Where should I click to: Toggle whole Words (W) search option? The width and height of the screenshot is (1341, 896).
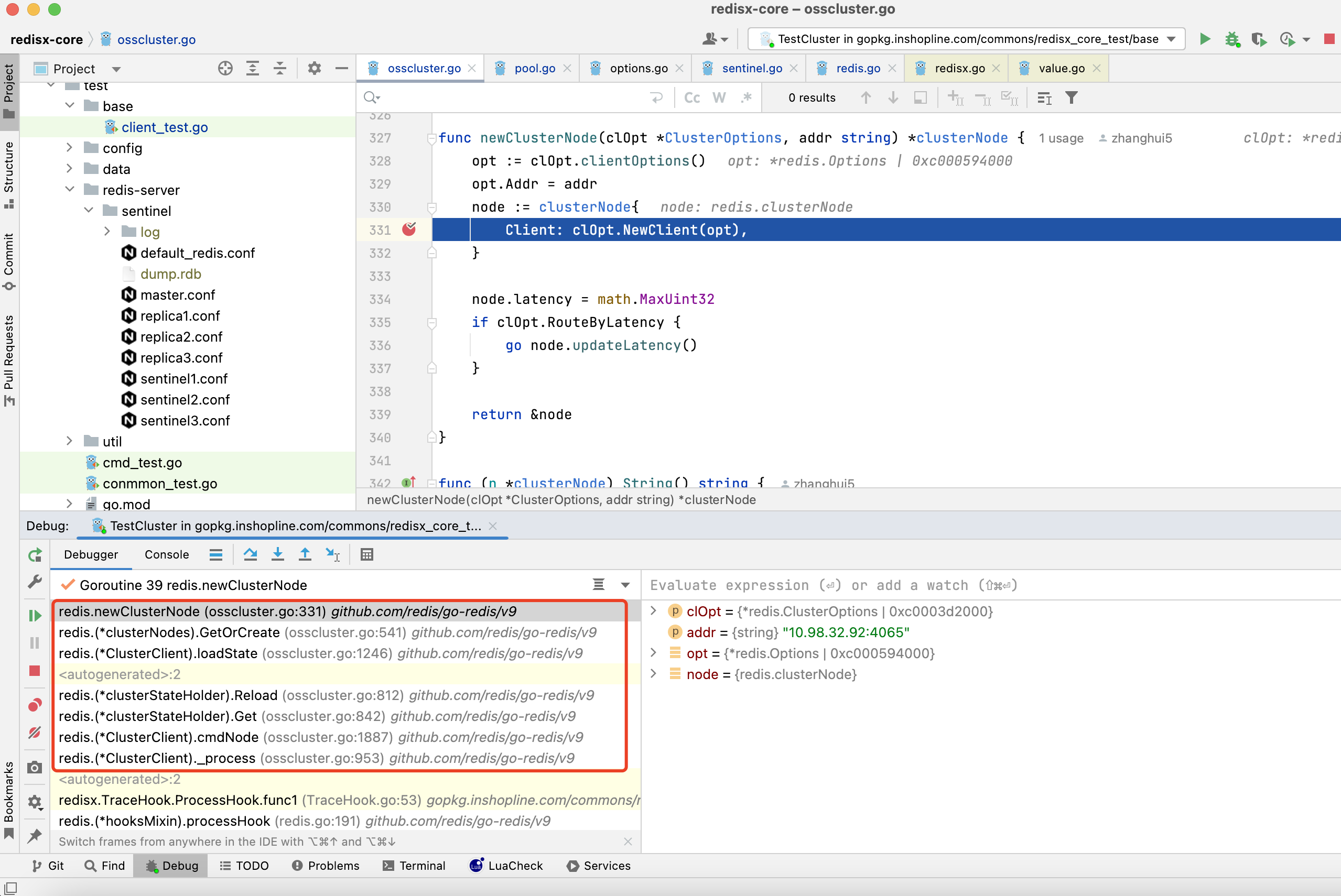pos(719,97)
